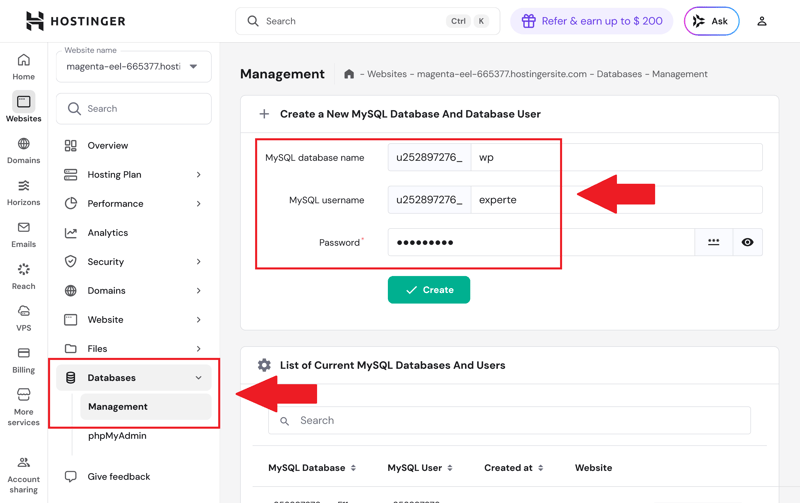This screenshot has height=503, width=800.
Task: Sort table by MySQL Database column
Action: point(353,468)
